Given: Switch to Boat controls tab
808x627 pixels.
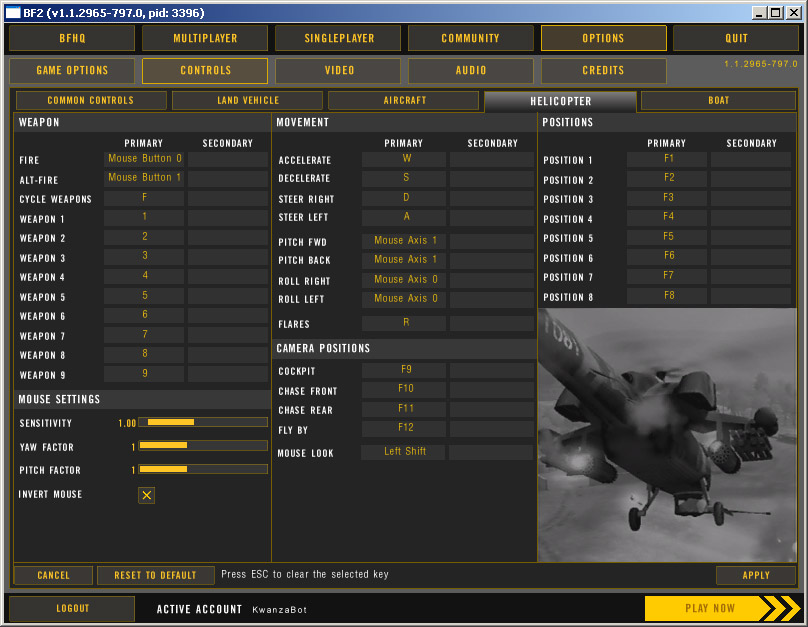Looking at the screenshot, I should (718, 100).
